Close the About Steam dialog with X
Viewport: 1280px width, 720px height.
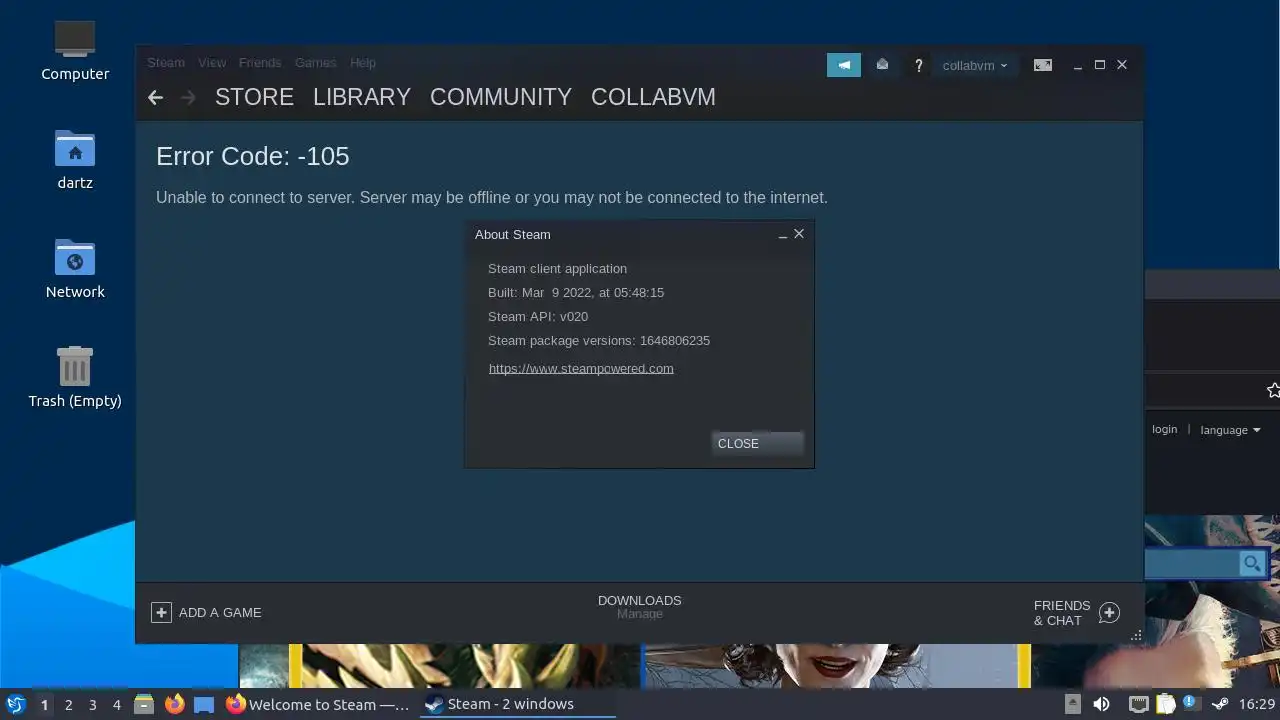799,234
